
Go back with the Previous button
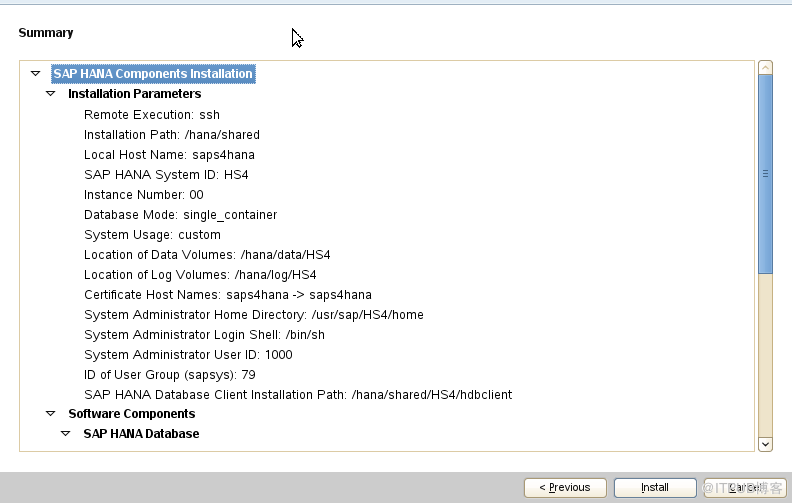565,488
